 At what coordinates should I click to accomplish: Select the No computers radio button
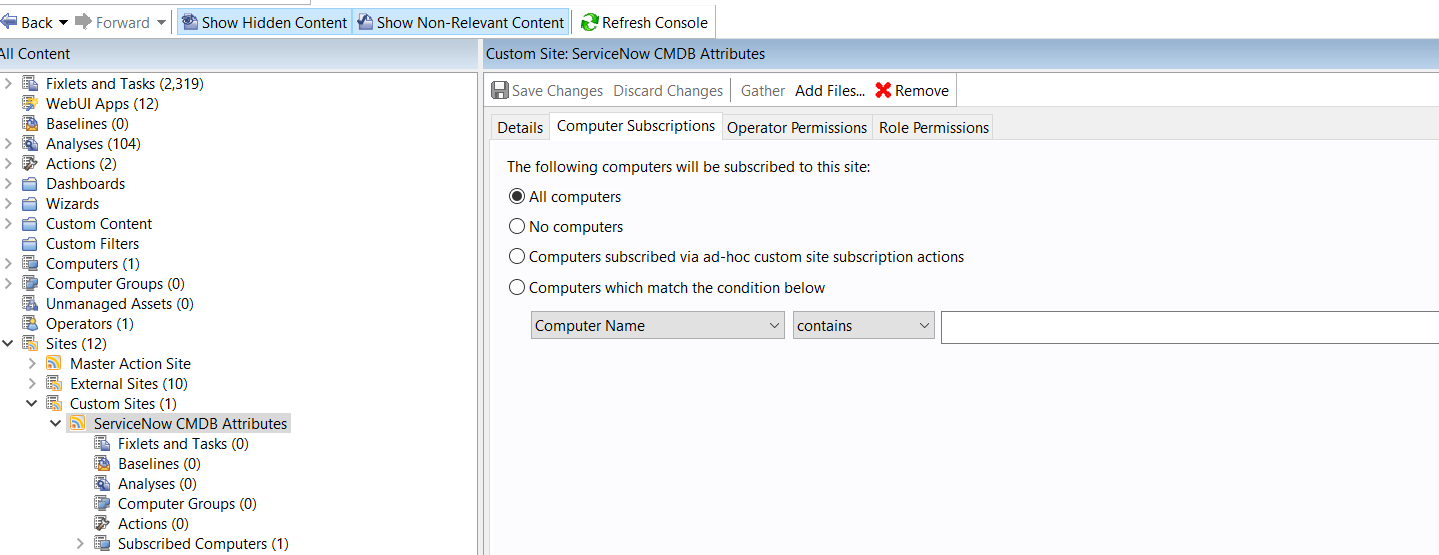click(x=517, y=227)
